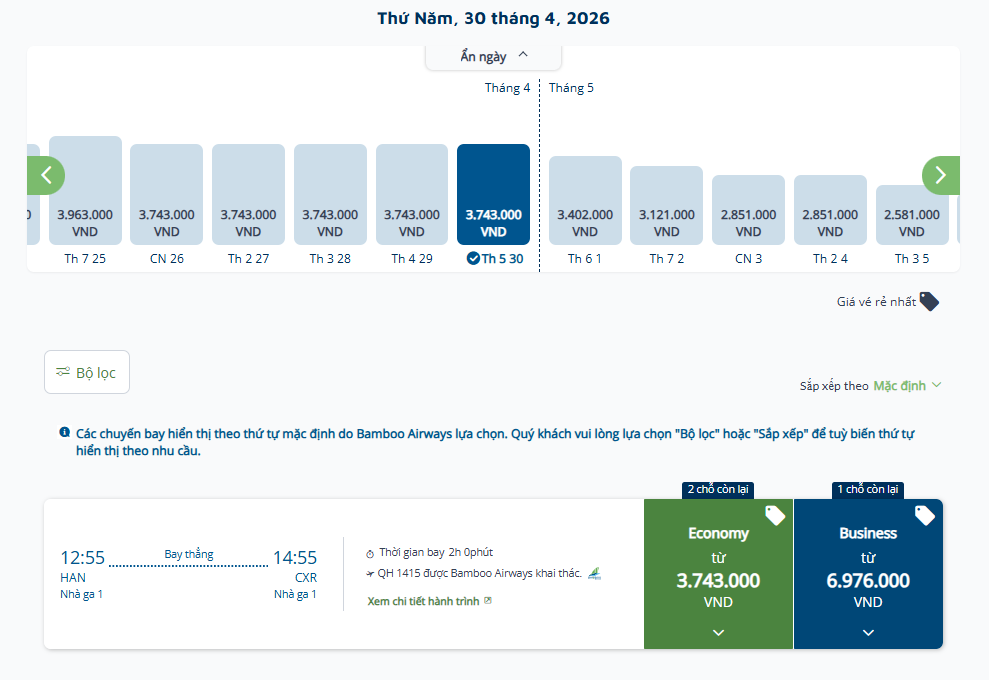Select the Economy fare card from 3.743.000 VND
989x680 pixels.
[718, 570]
